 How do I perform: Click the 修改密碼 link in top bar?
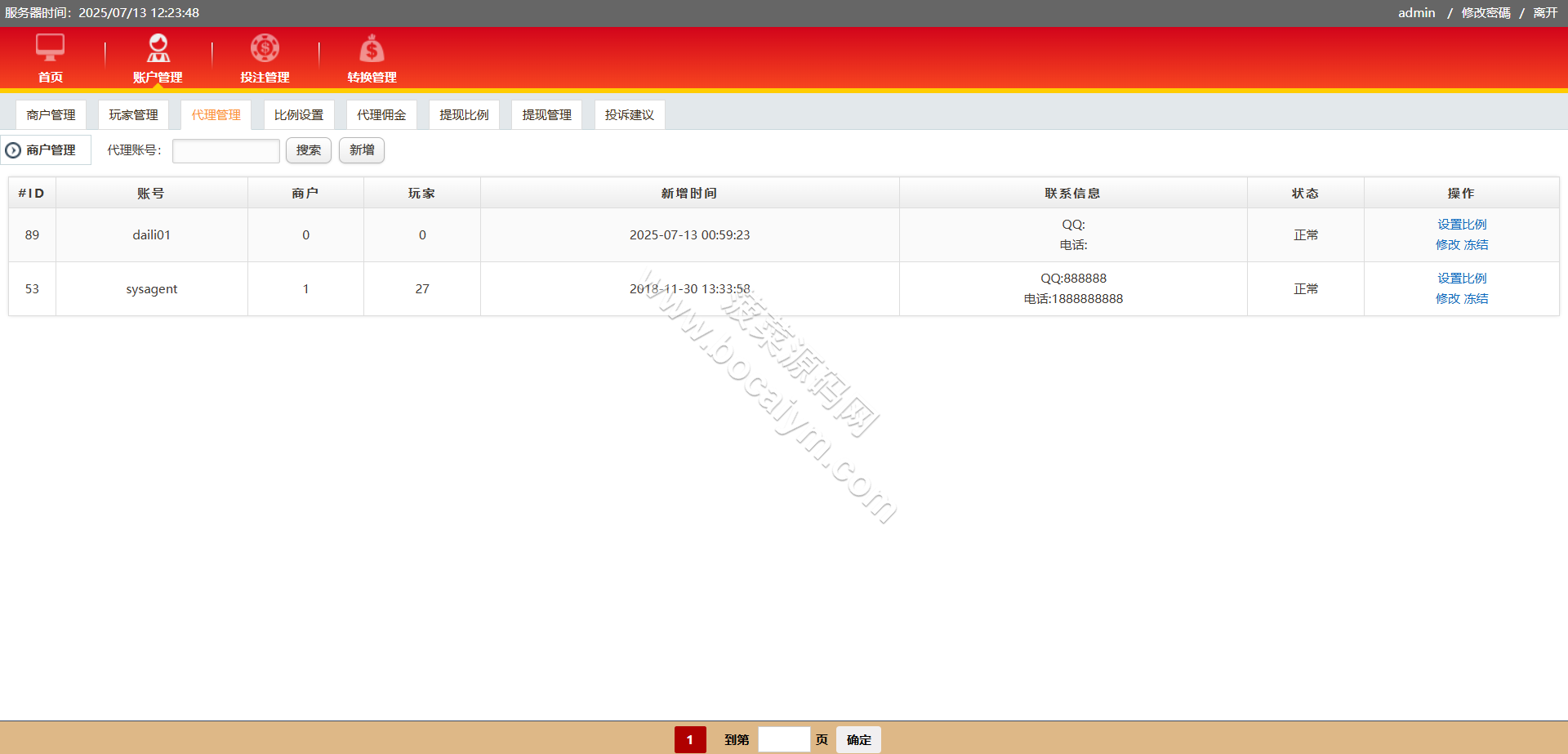coord(1486,13)
